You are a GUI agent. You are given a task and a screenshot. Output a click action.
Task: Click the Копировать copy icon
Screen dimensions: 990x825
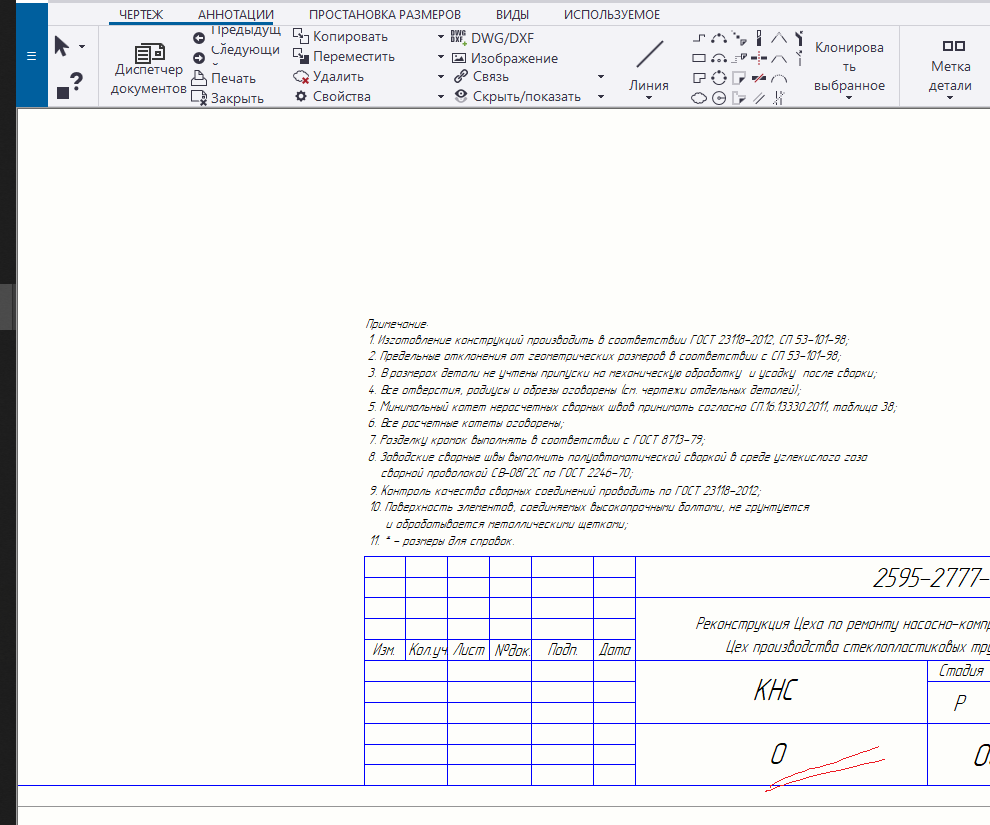[x=300, y=36]
